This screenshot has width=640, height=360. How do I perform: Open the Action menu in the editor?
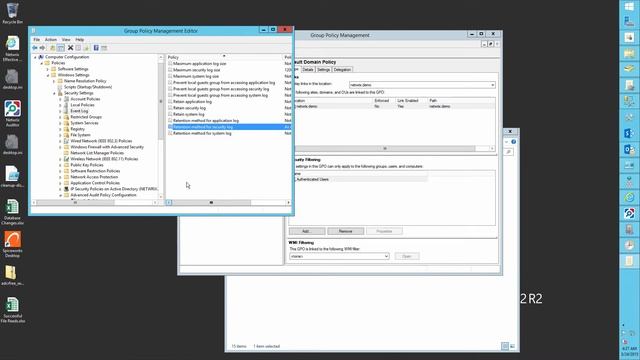(51, 40)
